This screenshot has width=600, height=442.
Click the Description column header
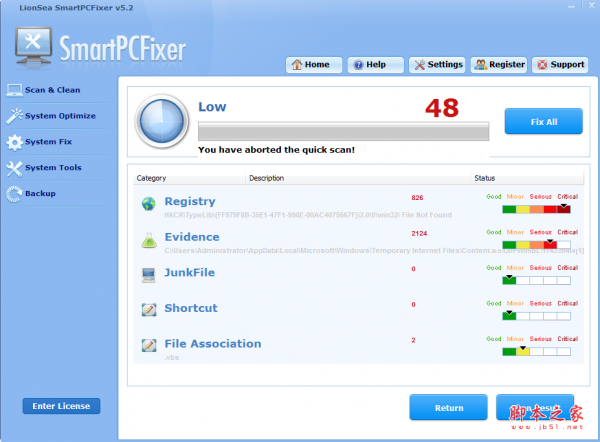point(266,178)
